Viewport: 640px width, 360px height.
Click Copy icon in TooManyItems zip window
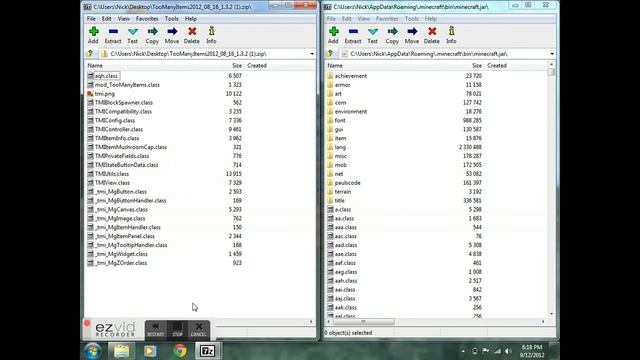[152, 31]
